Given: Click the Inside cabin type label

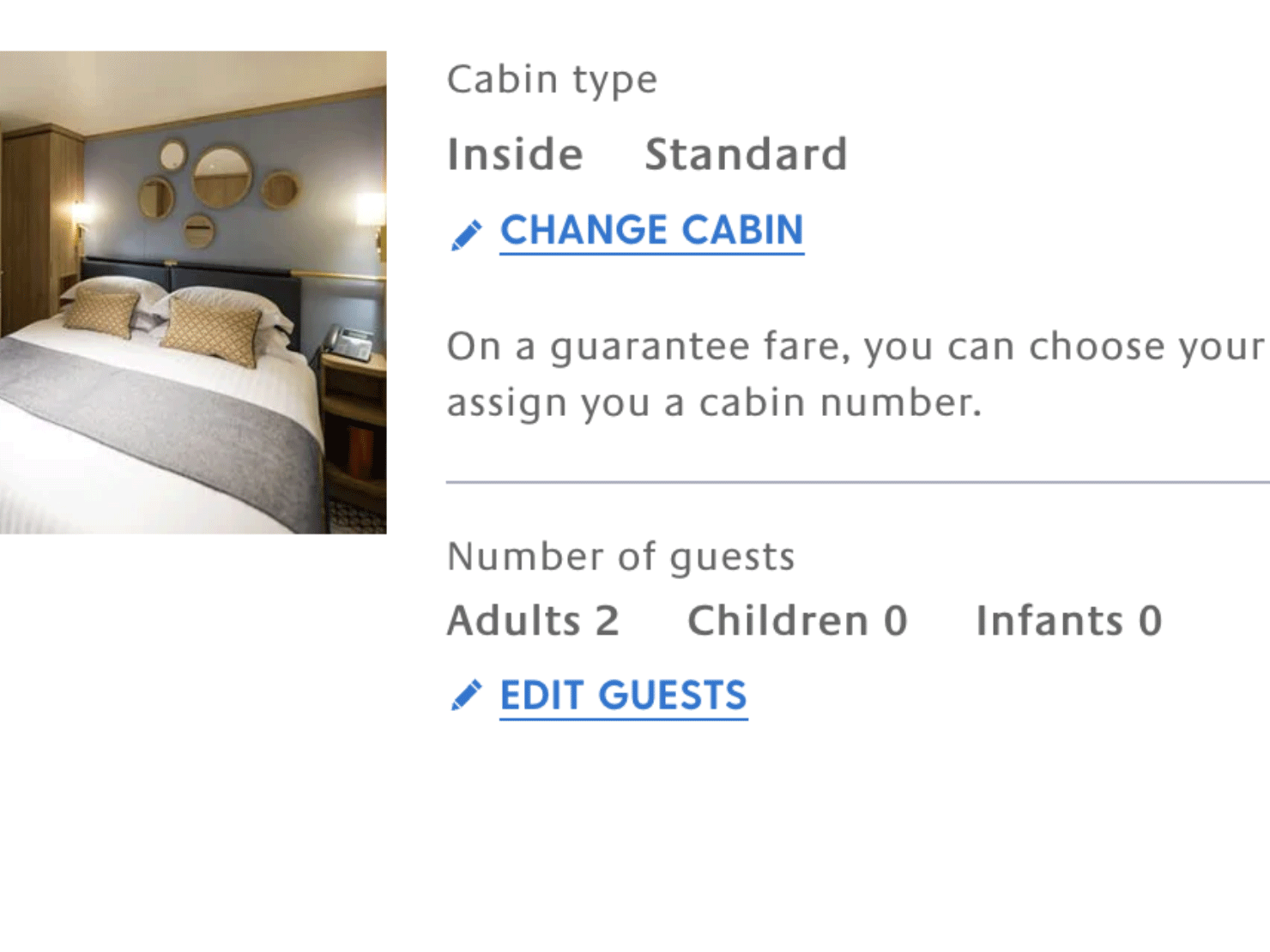Looking at the screenshot, I should click(x=514, y=154).
